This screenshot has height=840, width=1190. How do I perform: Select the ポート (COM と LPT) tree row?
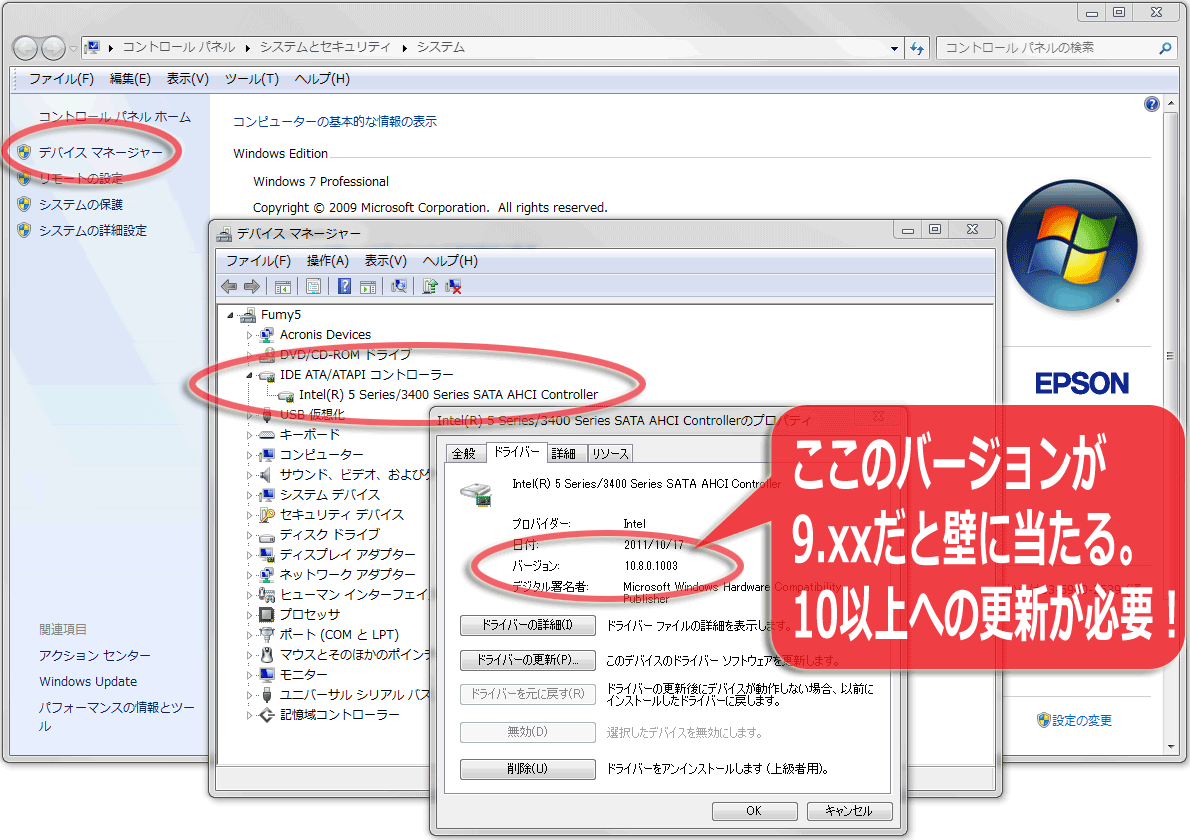pos(338,634)
